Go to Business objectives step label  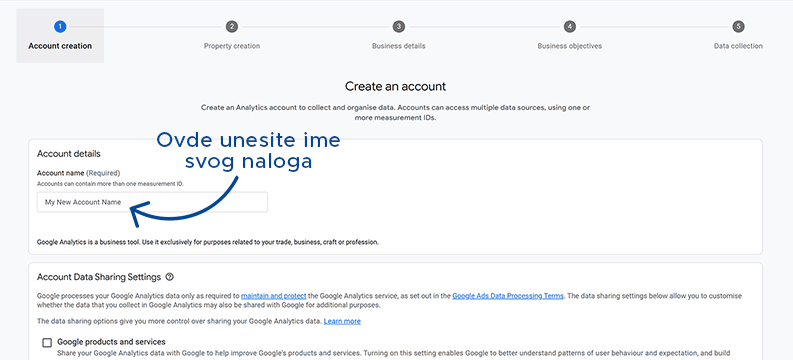(569, 46)
